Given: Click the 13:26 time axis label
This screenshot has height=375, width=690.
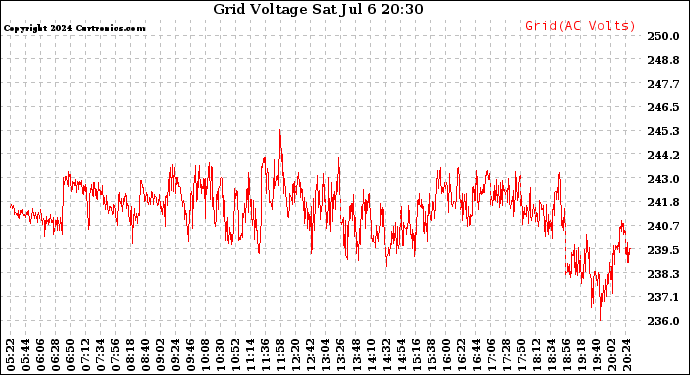Looking at the screenshot, I should pos(341,355).
